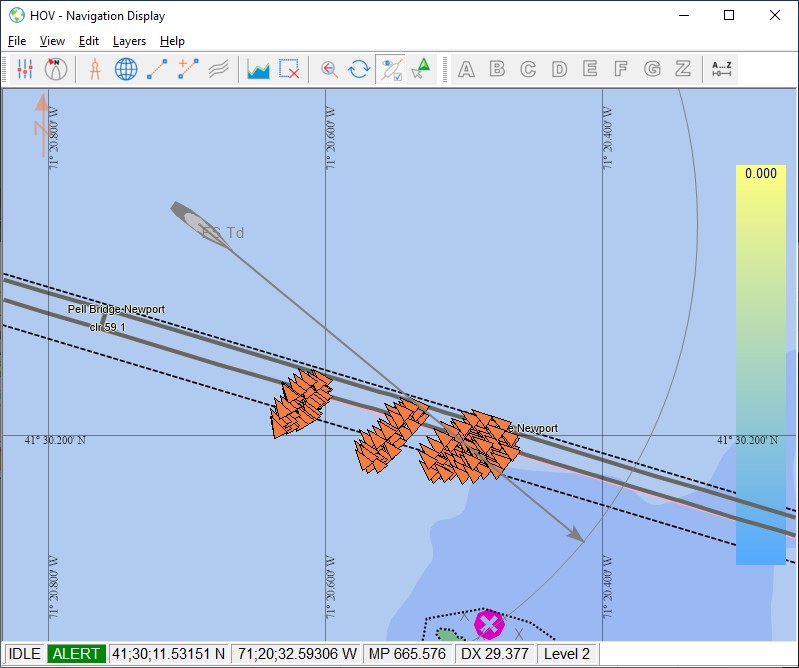This screenshot has width=799, height=668.
Task: Toggle the A..Z label scale button
Action: pyautogui.click(x=721, y=69)
